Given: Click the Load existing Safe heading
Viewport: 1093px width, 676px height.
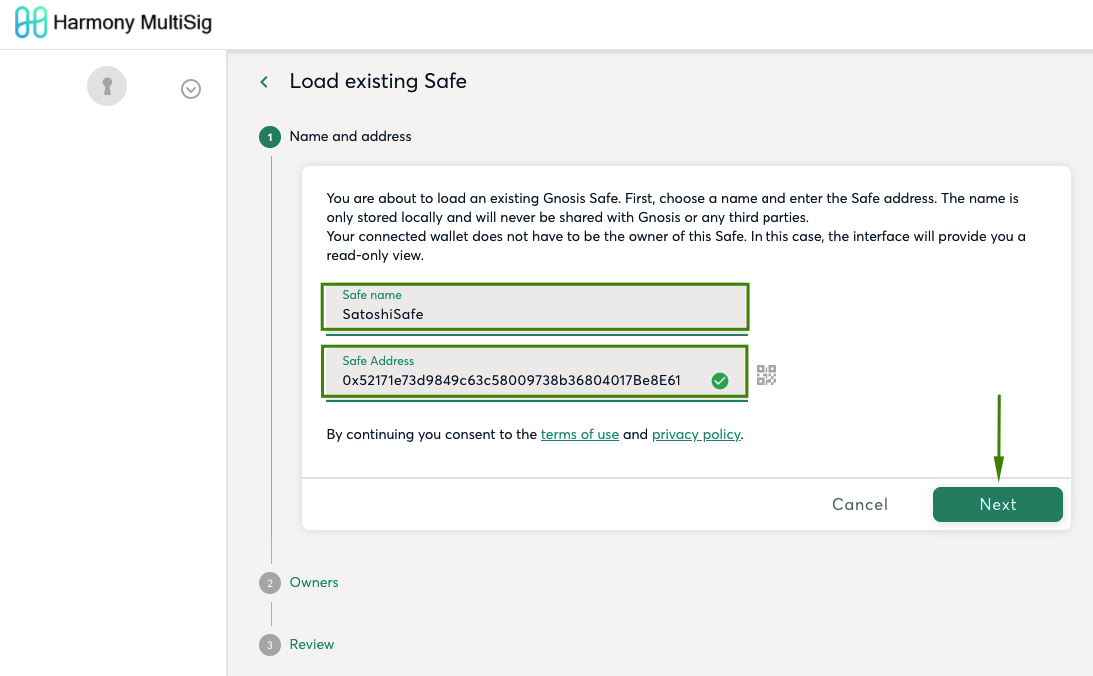Looking at the screenshot, I should click(378, 81).
